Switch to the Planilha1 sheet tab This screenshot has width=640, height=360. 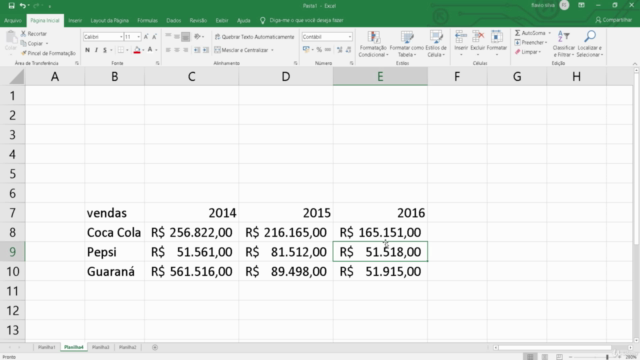pos(46,347)
